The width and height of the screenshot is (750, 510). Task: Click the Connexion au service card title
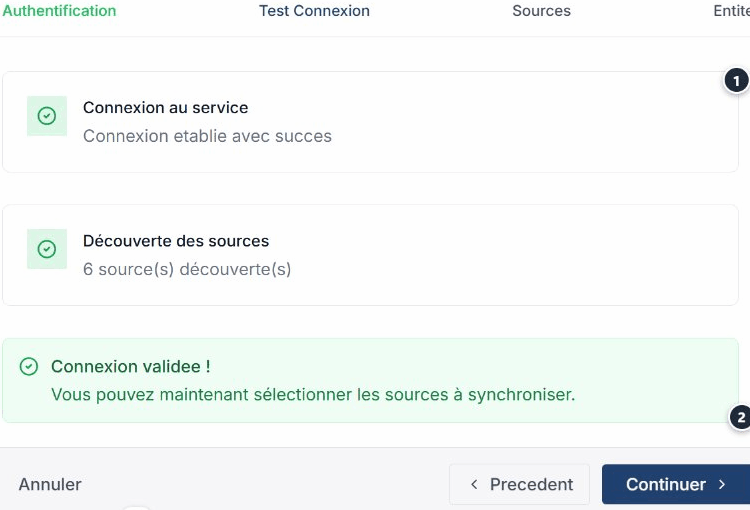click(165, 107)
